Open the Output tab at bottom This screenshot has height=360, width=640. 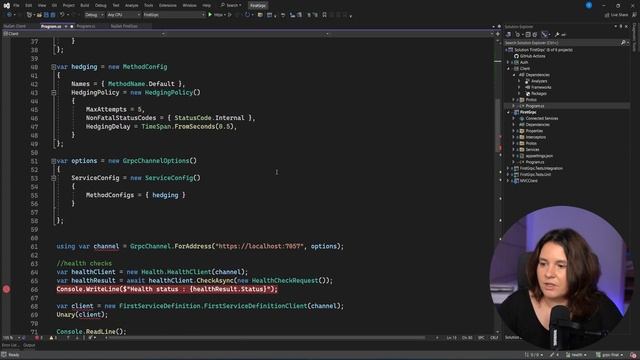[x=29, y=345]
